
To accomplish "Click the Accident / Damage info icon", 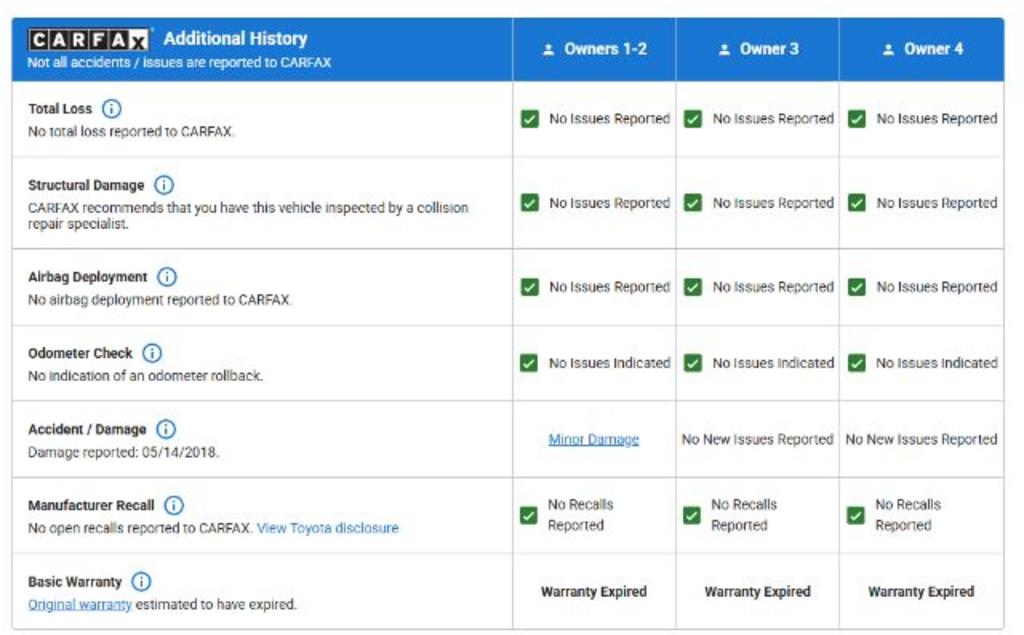I will (x=166, y=429).
